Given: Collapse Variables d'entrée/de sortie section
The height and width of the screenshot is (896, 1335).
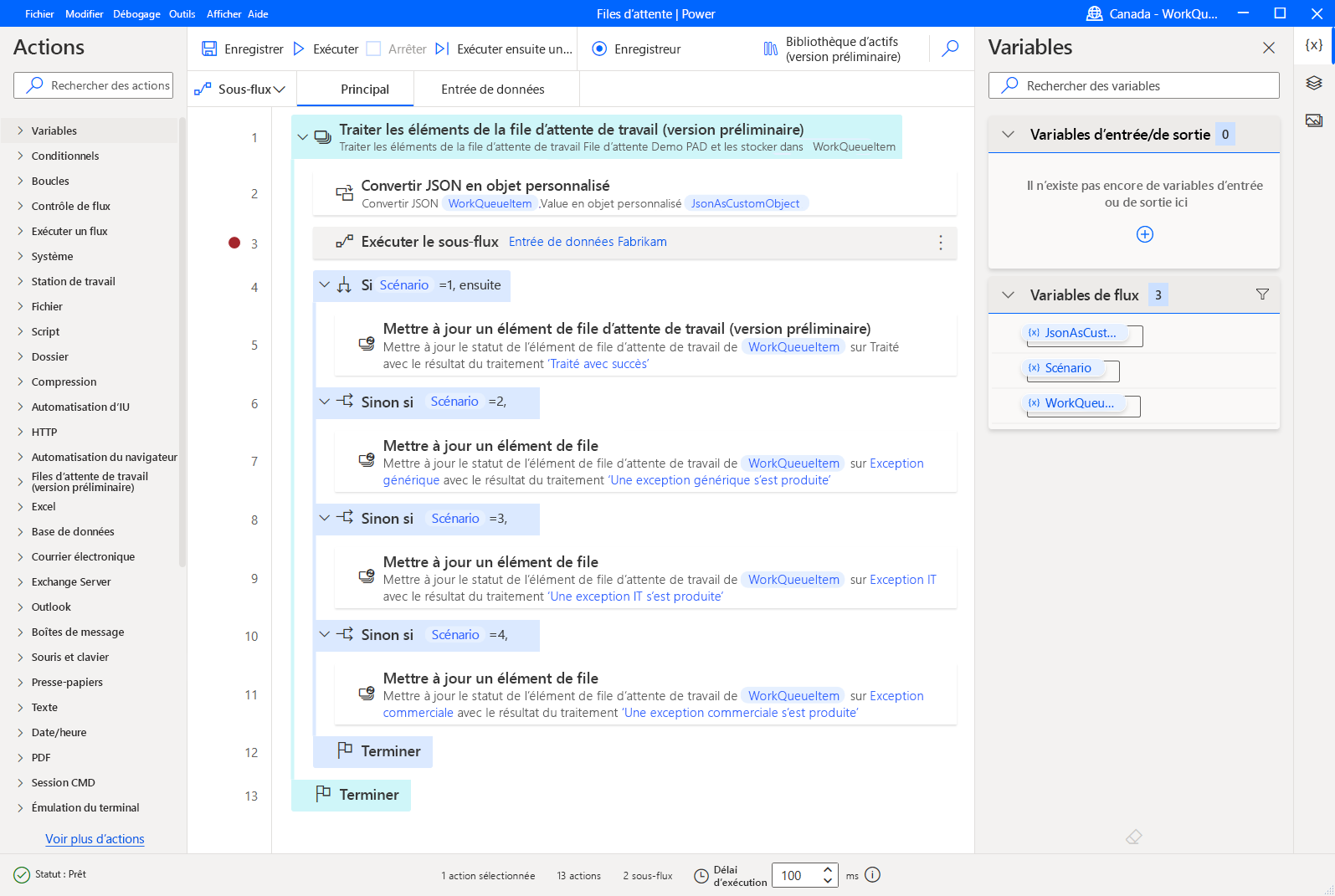Looking at the screenshot, I should pos(1009,135).
